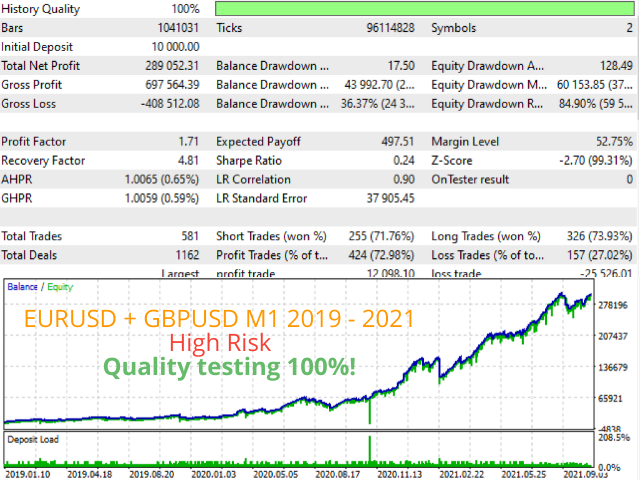Image resolution: width=640 pixels, height=480 pixels.
Task: Click the Expected Payoff value 497.51
Action: pyautogui.click(x=398, y=142)
